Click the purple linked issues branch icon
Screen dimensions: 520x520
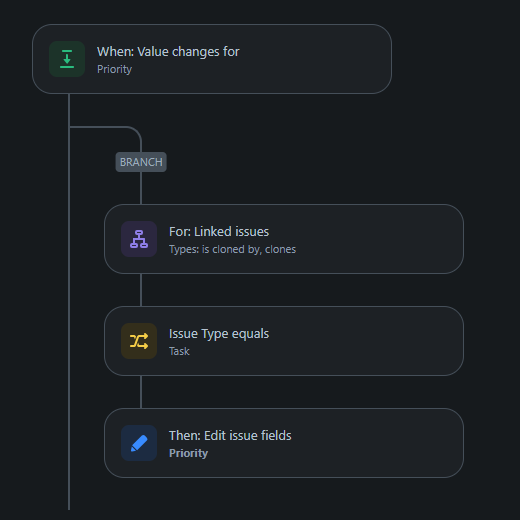click(x=139, y=239)
